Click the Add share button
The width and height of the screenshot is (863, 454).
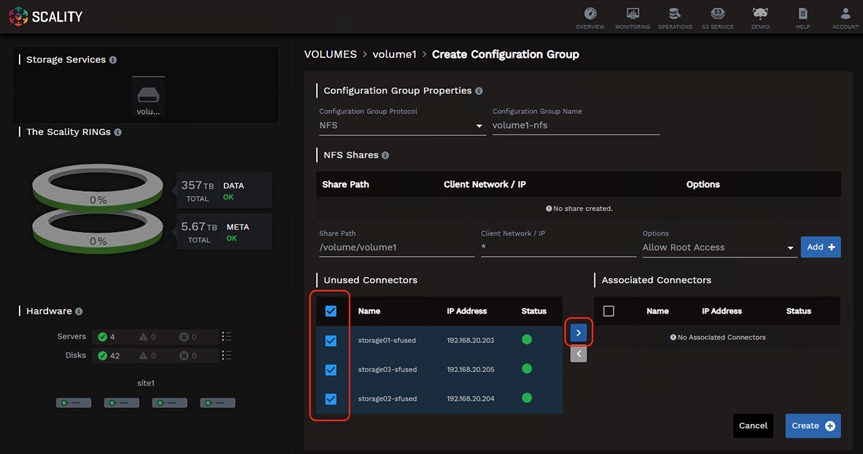[x=821, y=247]
